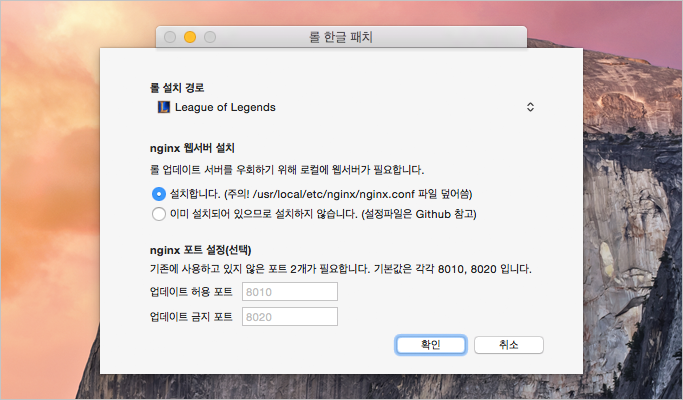The width and height of the screenshot is (683, 400).
Task: Click the 업데이트 허용 포트 input field
Action: [x=290, y=292]
